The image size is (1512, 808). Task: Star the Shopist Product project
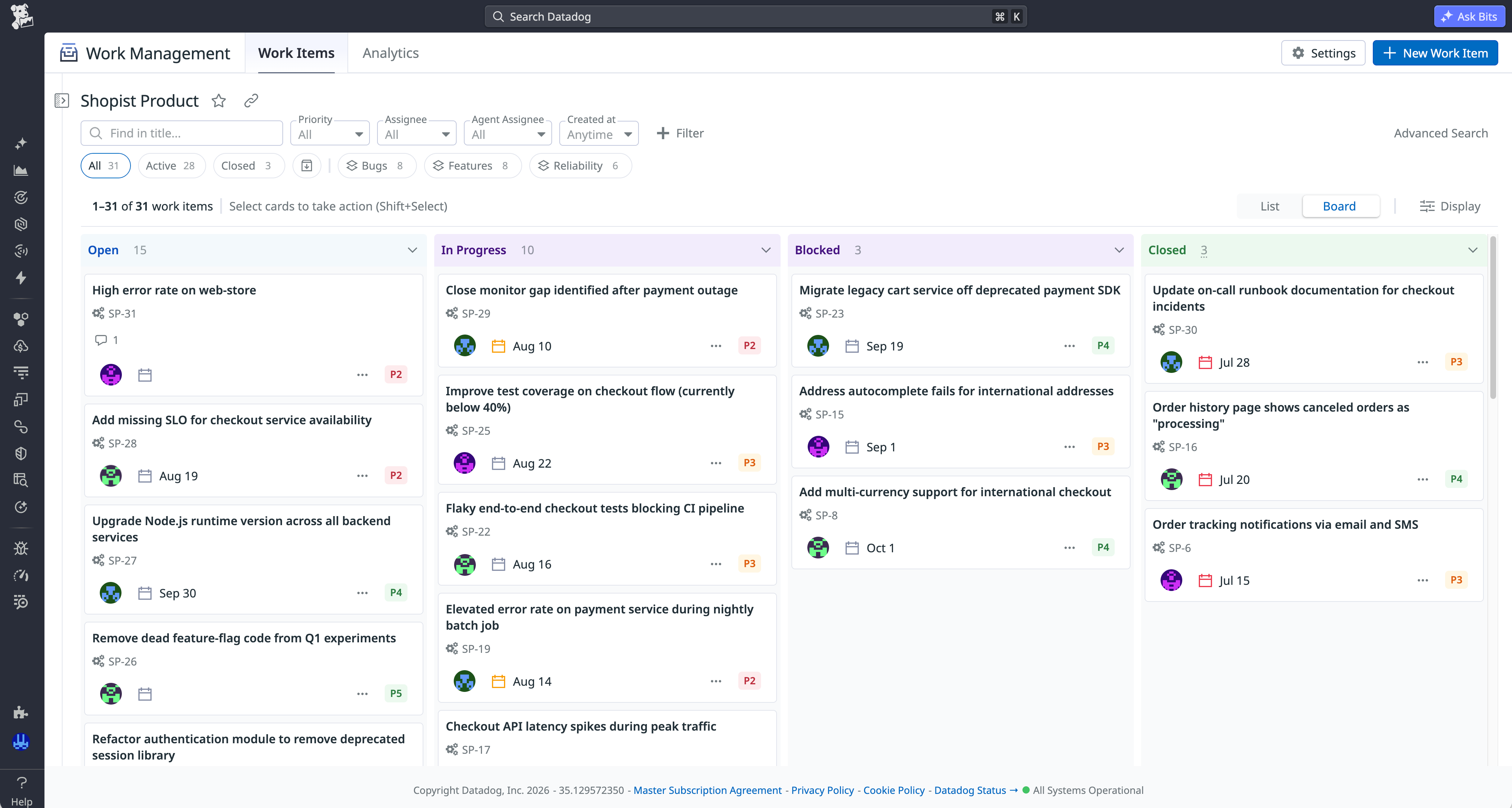(219, 101)
